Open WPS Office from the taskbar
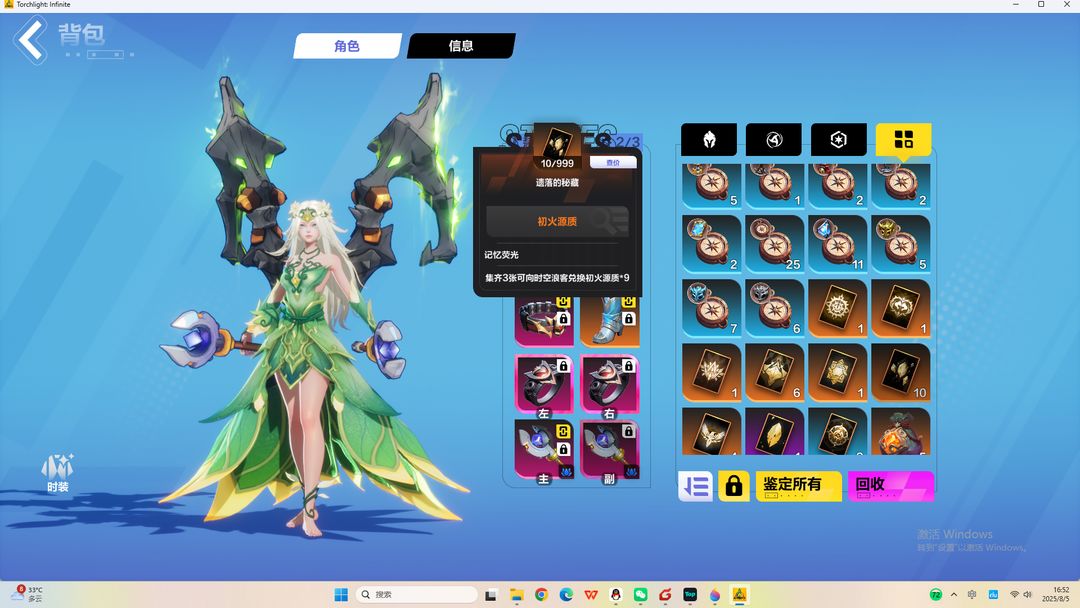 (591, 594)
